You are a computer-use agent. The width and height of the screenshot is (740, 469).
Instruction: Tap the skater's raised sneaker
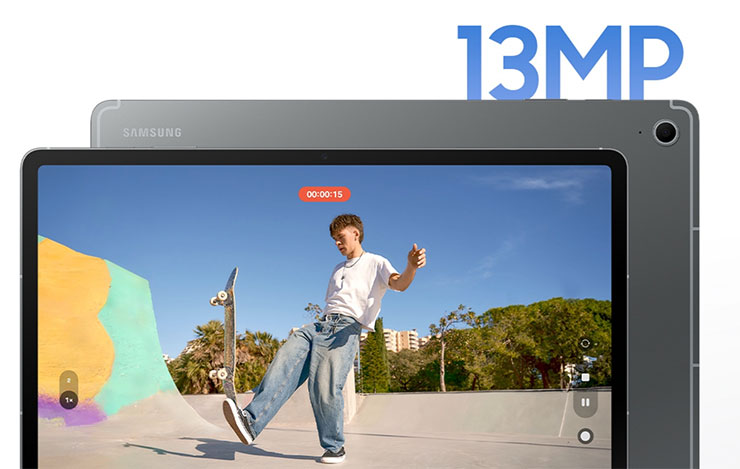pyautogui.click(x=238, y=420)
